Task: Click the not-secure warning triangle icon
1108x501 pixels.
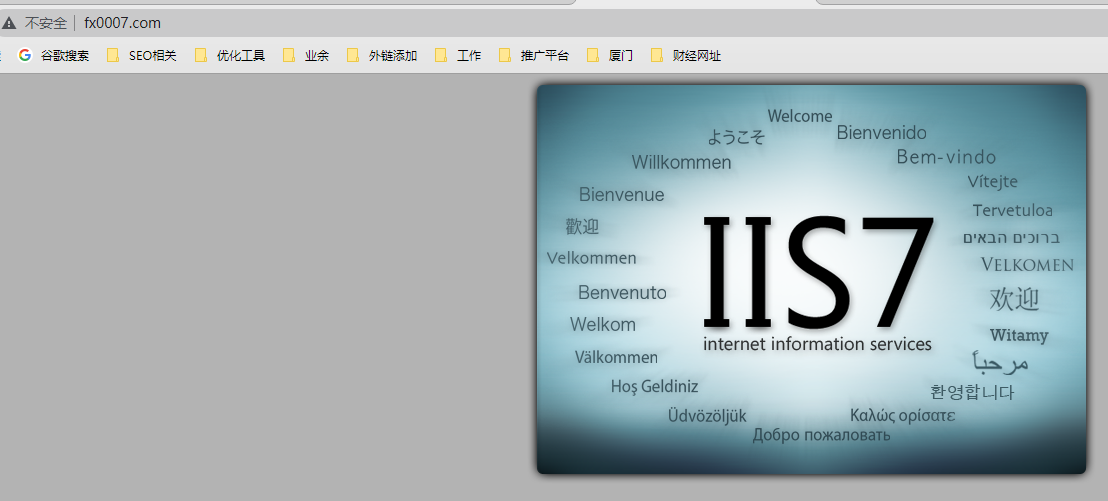Action: [9, 23]
